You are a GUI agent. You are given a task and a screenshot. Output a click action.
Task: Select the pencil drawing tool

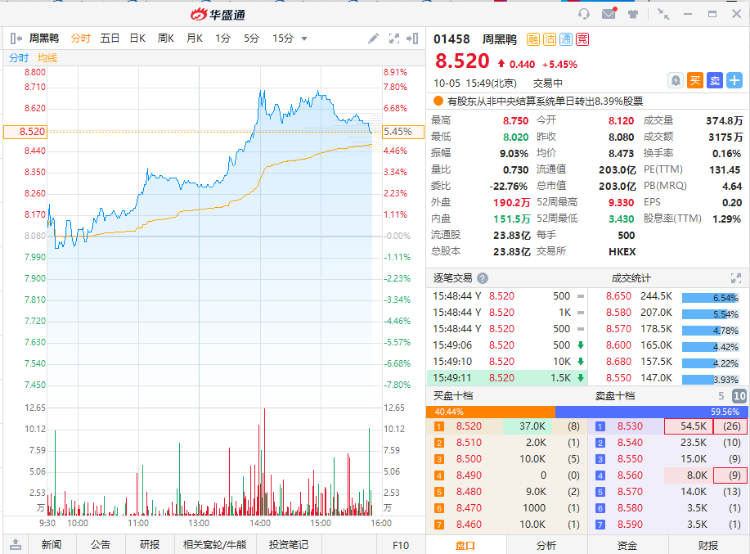373,38
